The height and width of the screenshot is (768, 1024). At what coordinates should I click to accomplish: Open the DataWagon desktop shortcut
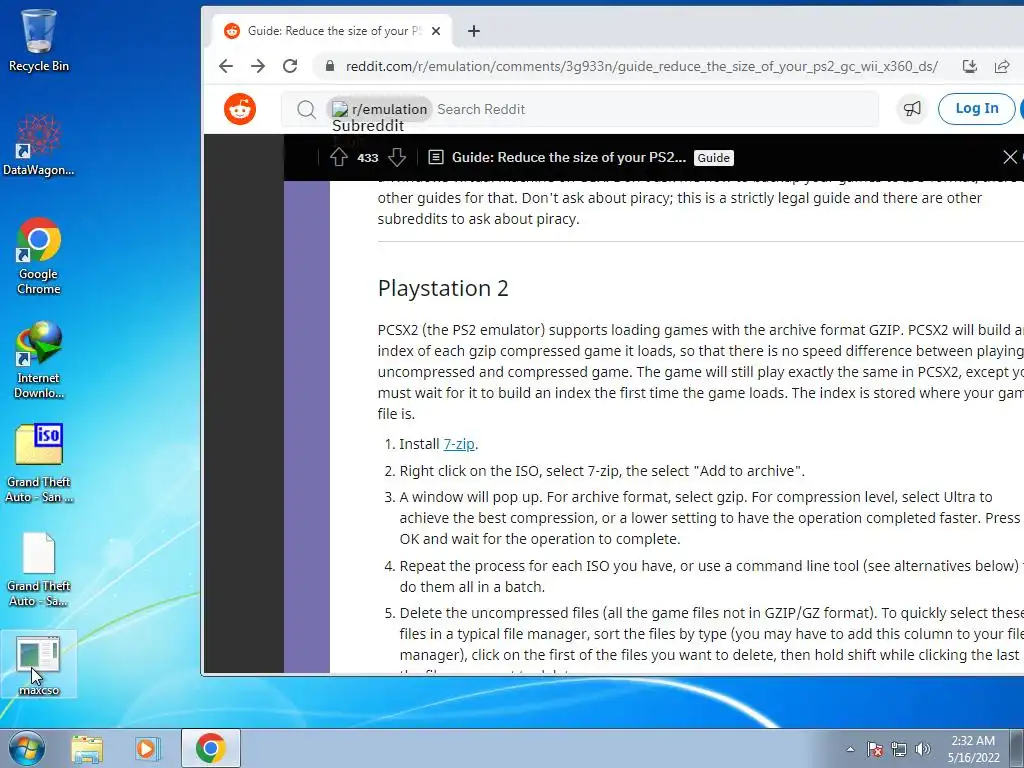click(39, 145)
